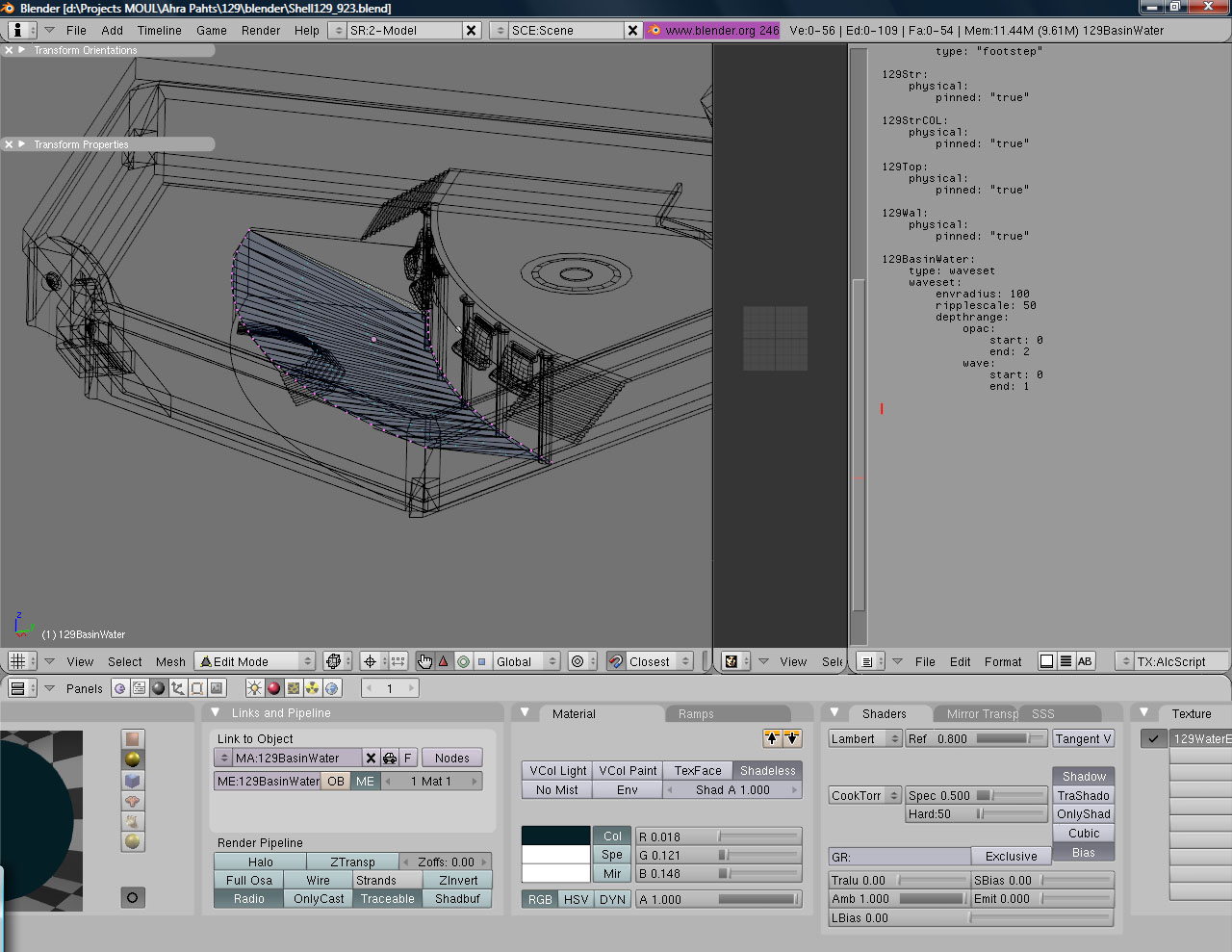Viewport: 1232px width, 952px height.
Task: Toggle preview anti-aliasing O button
Action: [x=133, y=897]
